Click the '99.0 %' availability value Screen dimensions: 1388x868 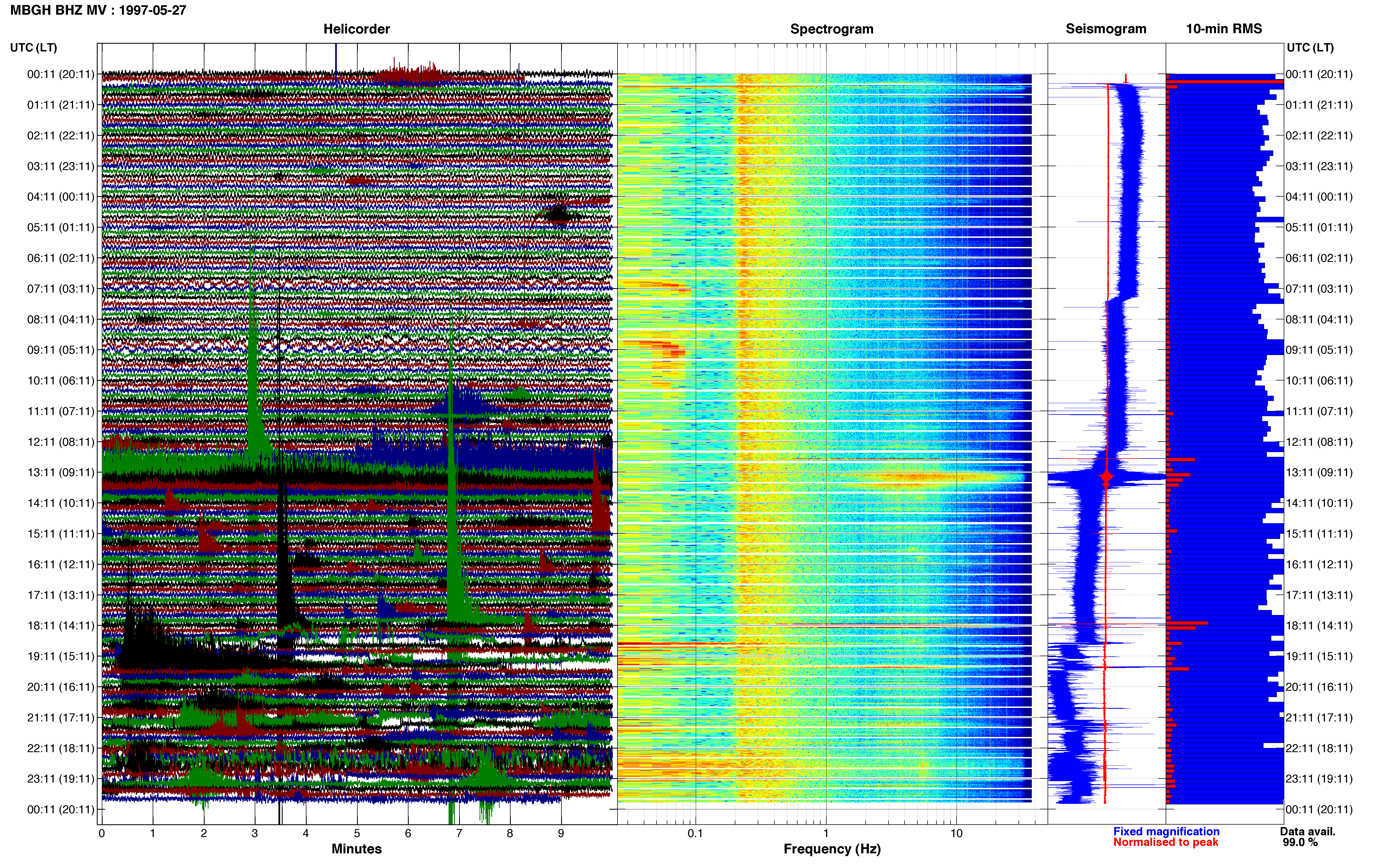pos(1300,842)
